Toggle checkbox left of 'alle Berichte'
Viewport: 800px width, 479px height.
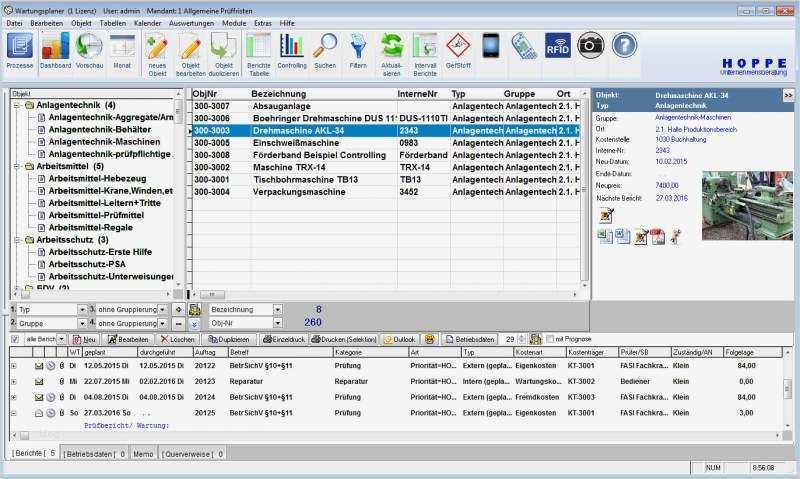(14, 340)
